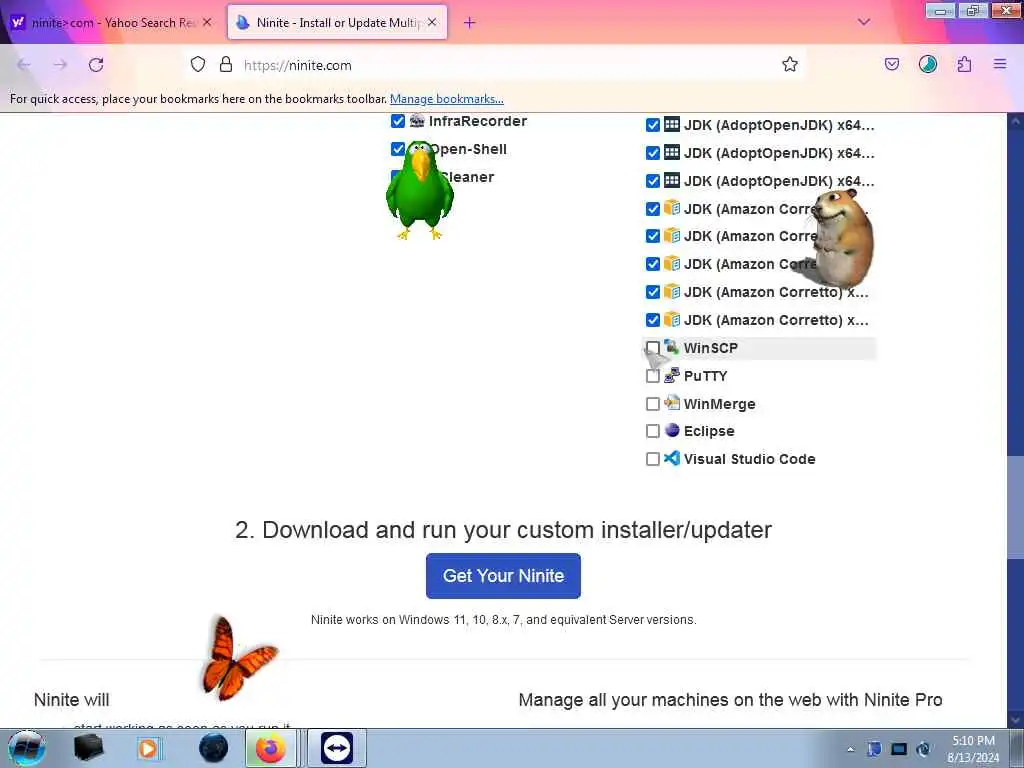
Task: Open the Windows Start orb
Action: click(x=27, y=748)
